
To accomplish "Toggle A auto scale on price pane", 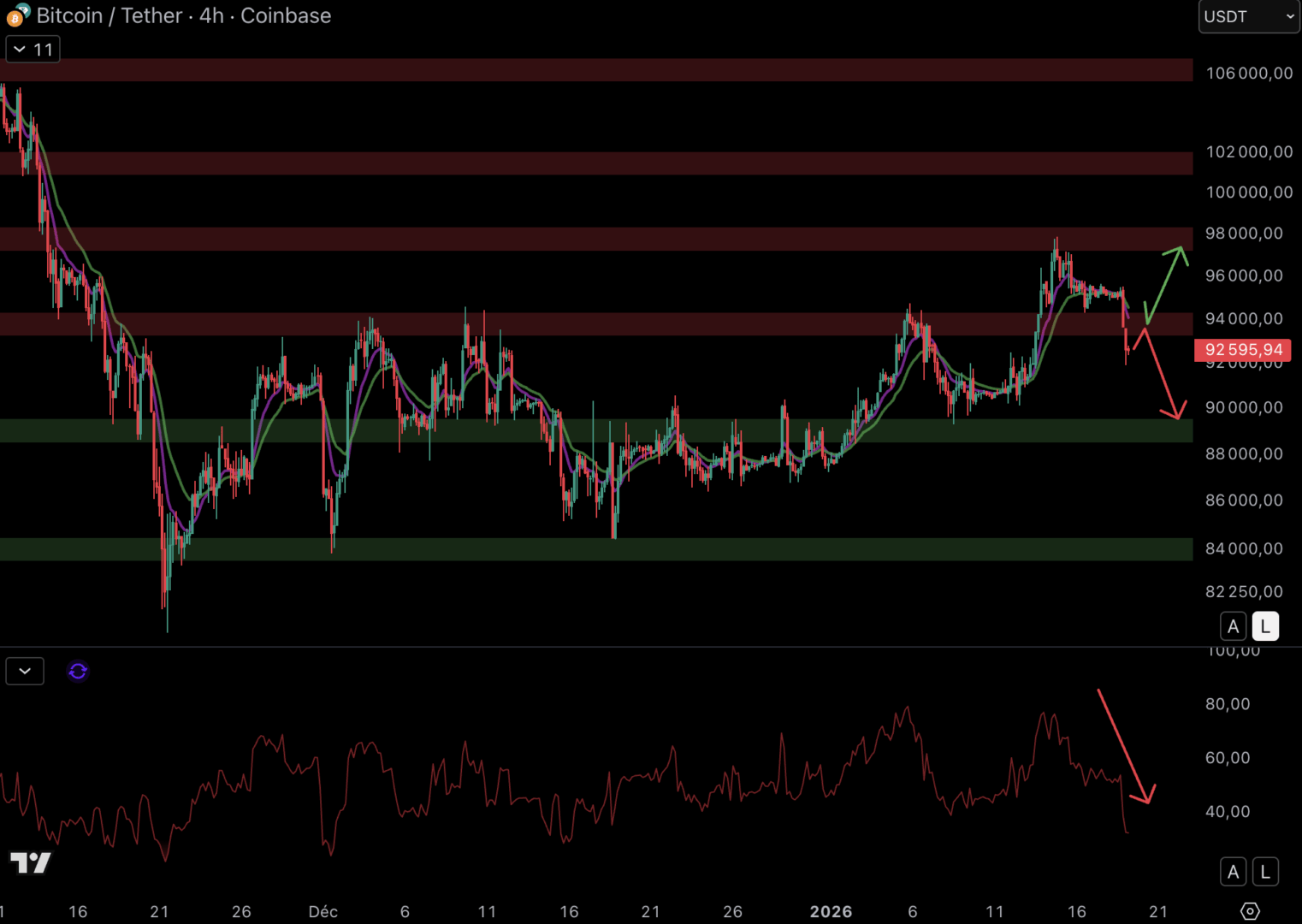I will (x=1233, y=626).
